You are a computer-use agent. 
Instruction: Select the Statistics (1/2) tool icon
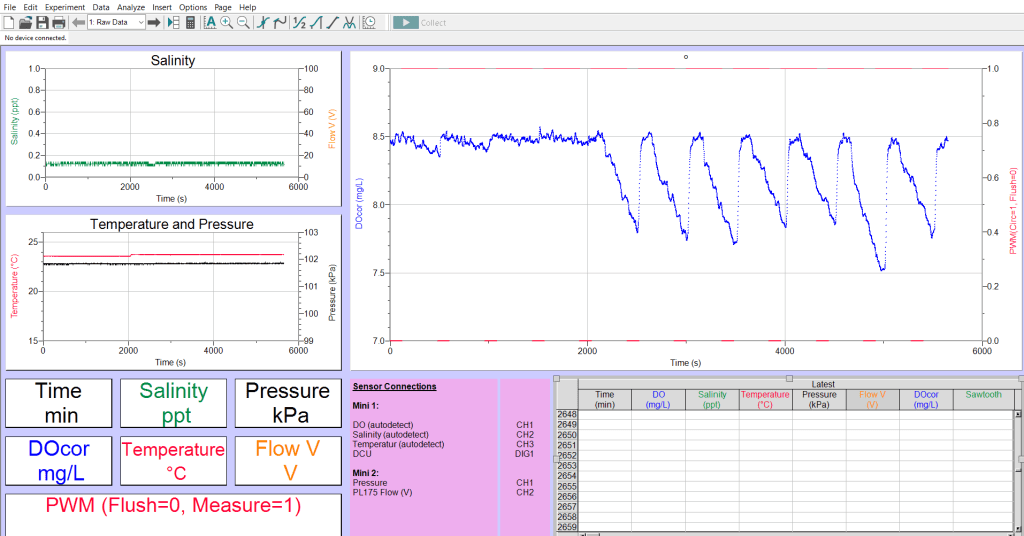pyautogui.click(x=298, y=22)
